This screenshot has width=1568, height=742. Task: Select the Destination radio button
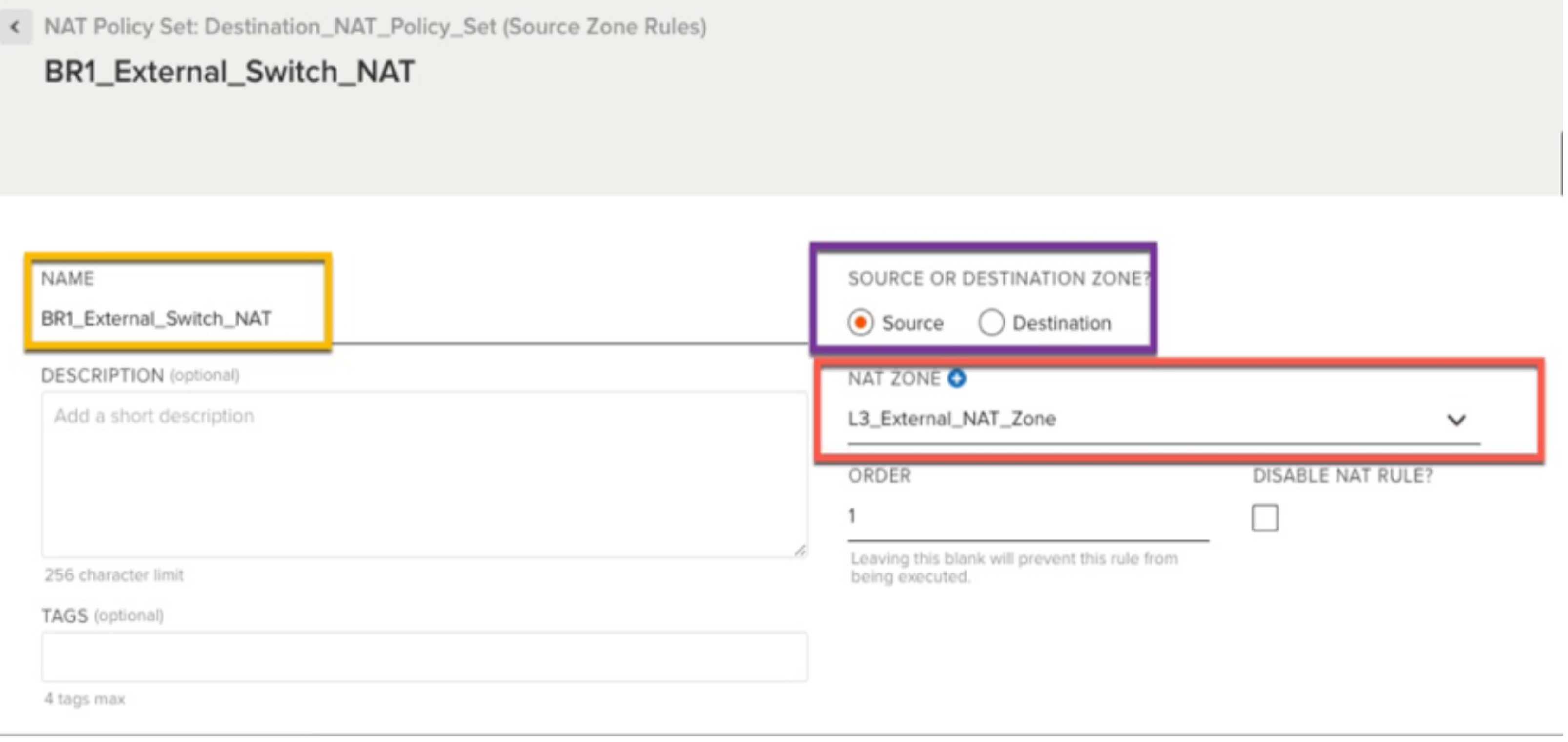992,323
